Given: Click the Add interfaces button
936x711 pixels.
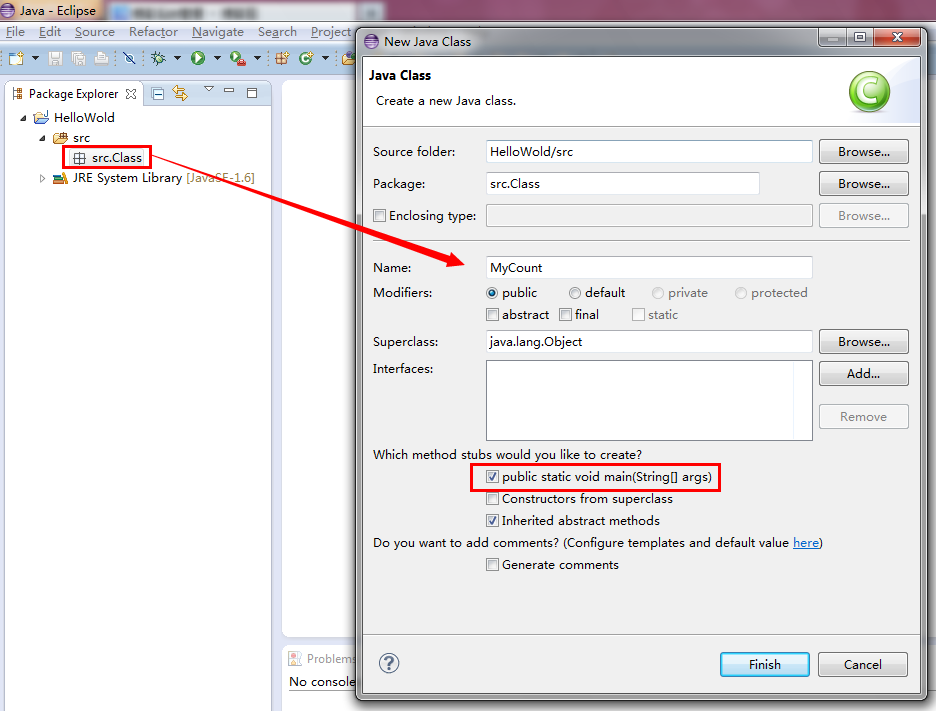Looking at the screenshot, I should point(863,374).
